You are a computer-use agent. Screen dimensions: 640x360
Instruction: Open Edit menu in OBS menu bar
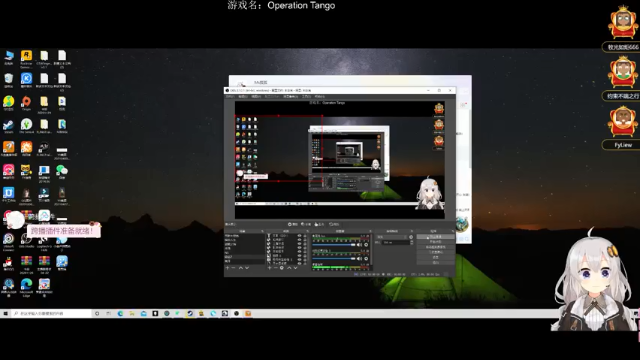coord(243,96)
